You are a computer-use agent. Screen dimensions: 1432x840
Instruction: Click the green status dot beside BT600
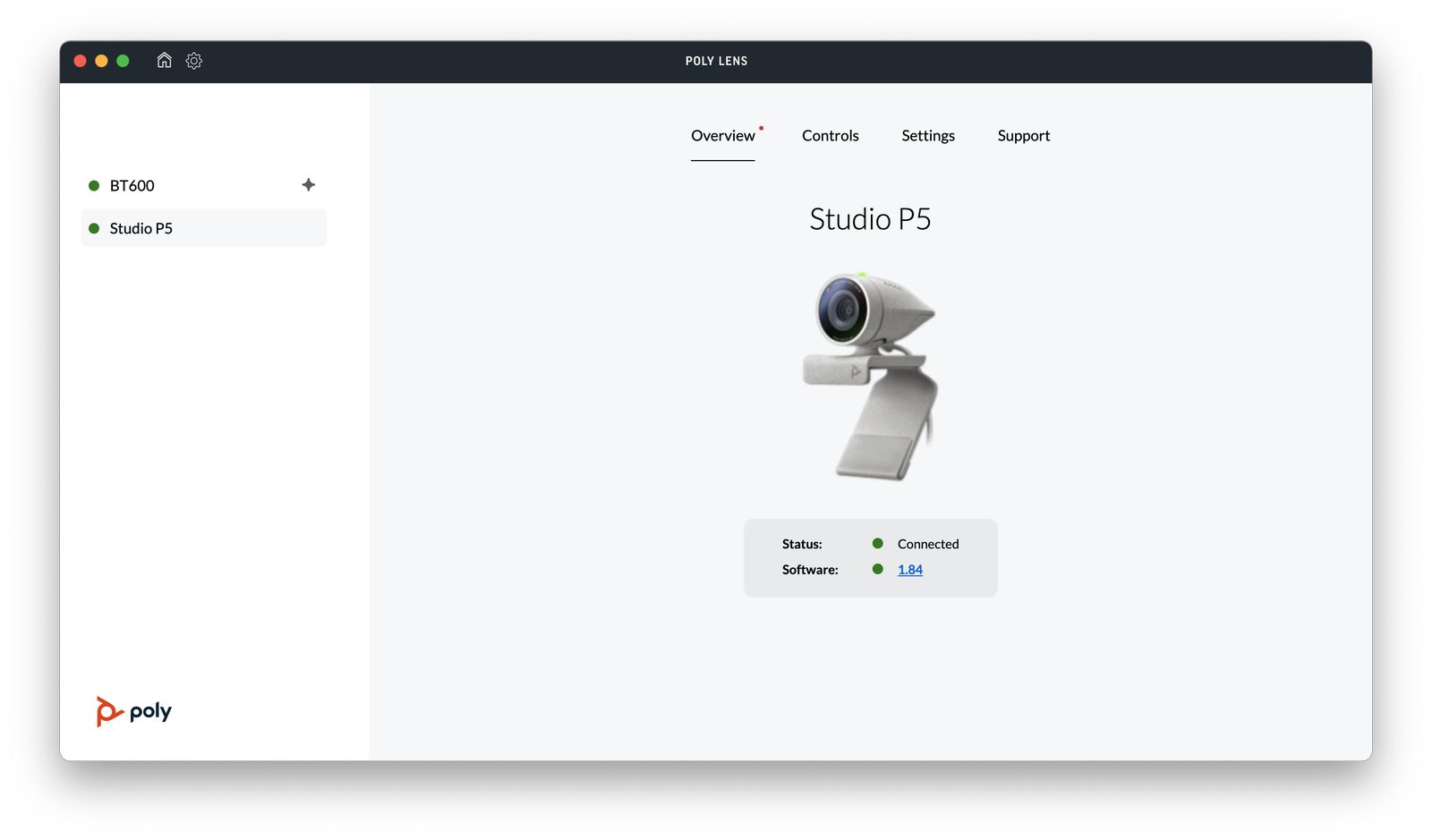point(94,186)
